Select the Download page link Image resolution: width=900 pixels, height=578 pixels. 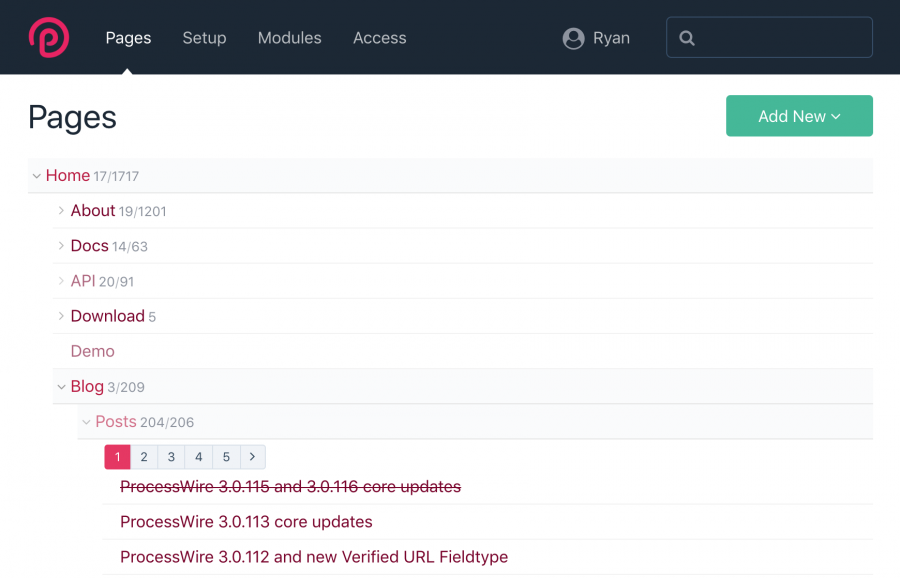coord(107,316)
